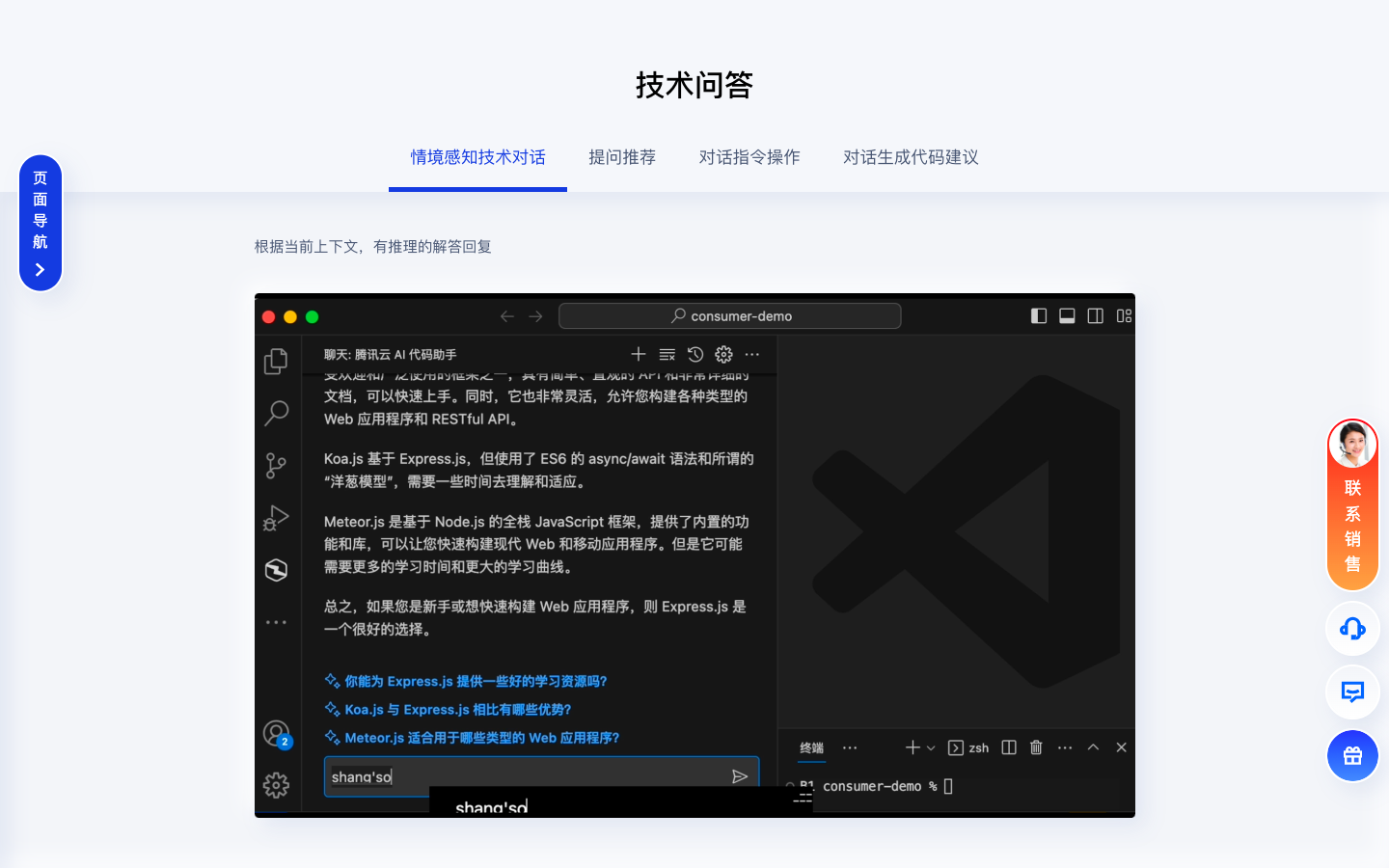
Task: Open the Tencent Cloud AI assistant extension icon
Action: point(276,570)
